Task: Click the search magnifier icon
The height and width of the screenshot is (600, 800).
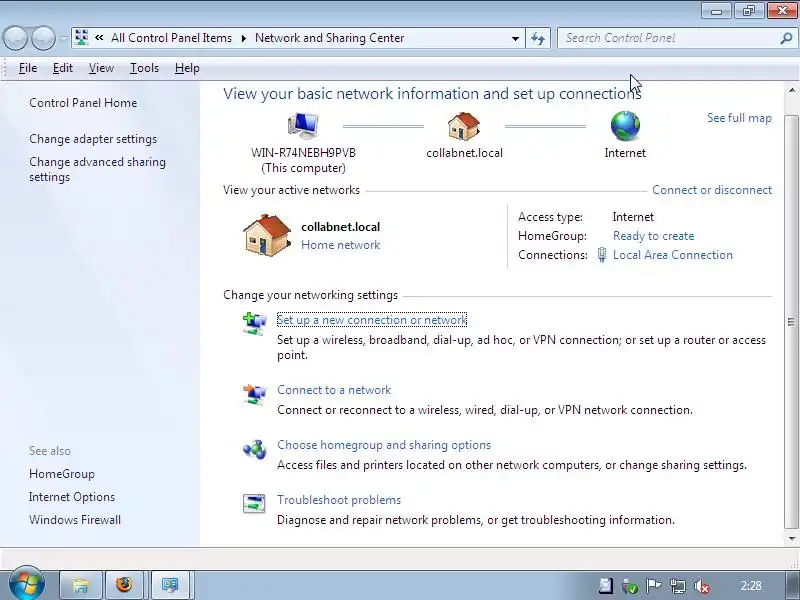Action: [x=786, y=38]
